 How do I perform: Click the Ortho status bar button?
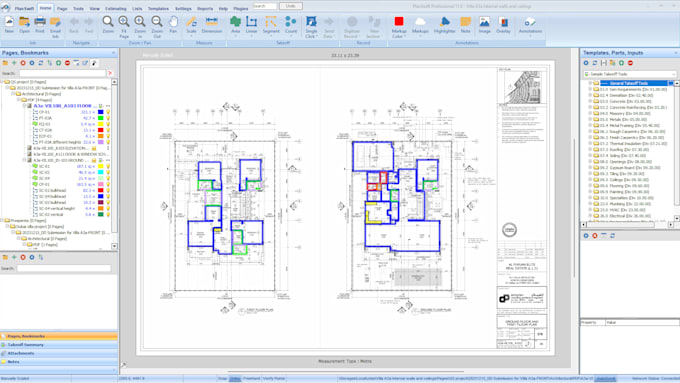click(x=235, y=379)
